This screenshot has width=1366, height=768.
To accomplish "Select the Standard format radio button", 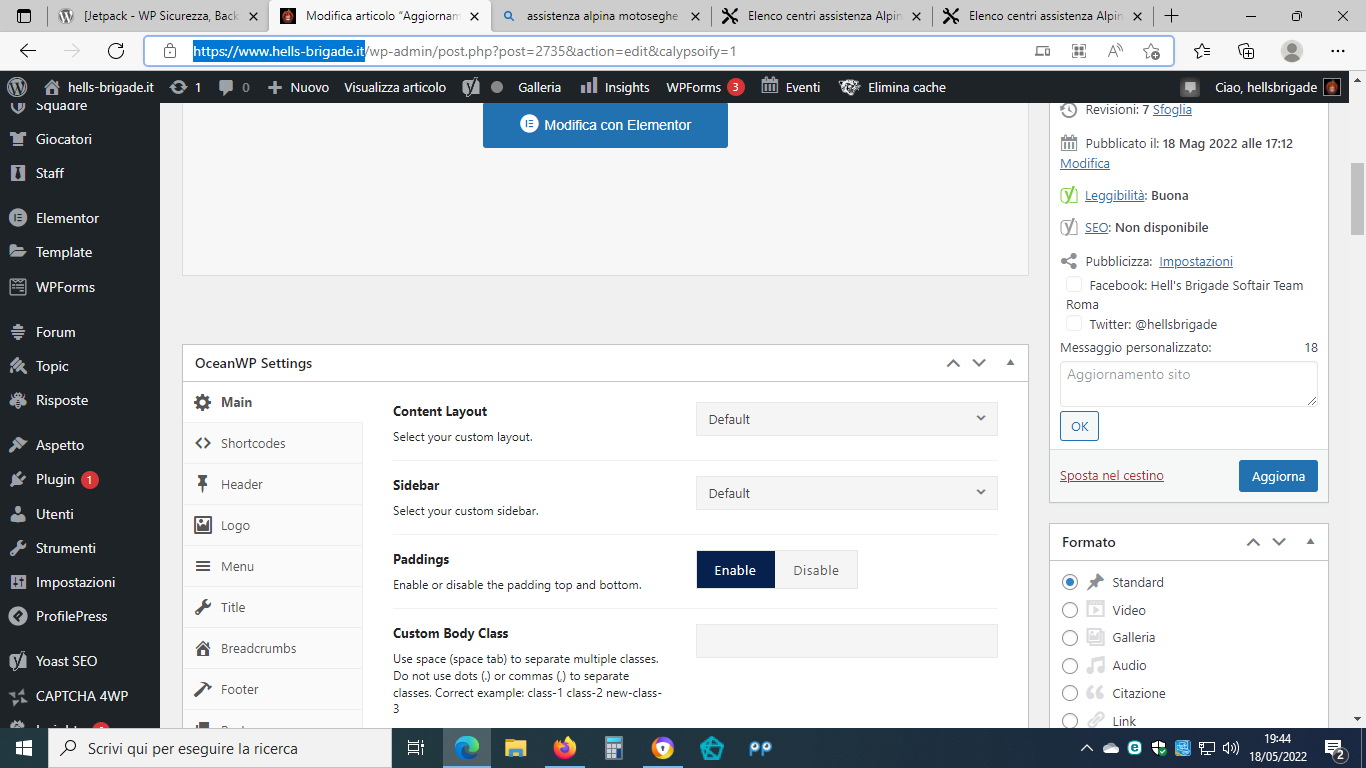I will coord(1070,582).
